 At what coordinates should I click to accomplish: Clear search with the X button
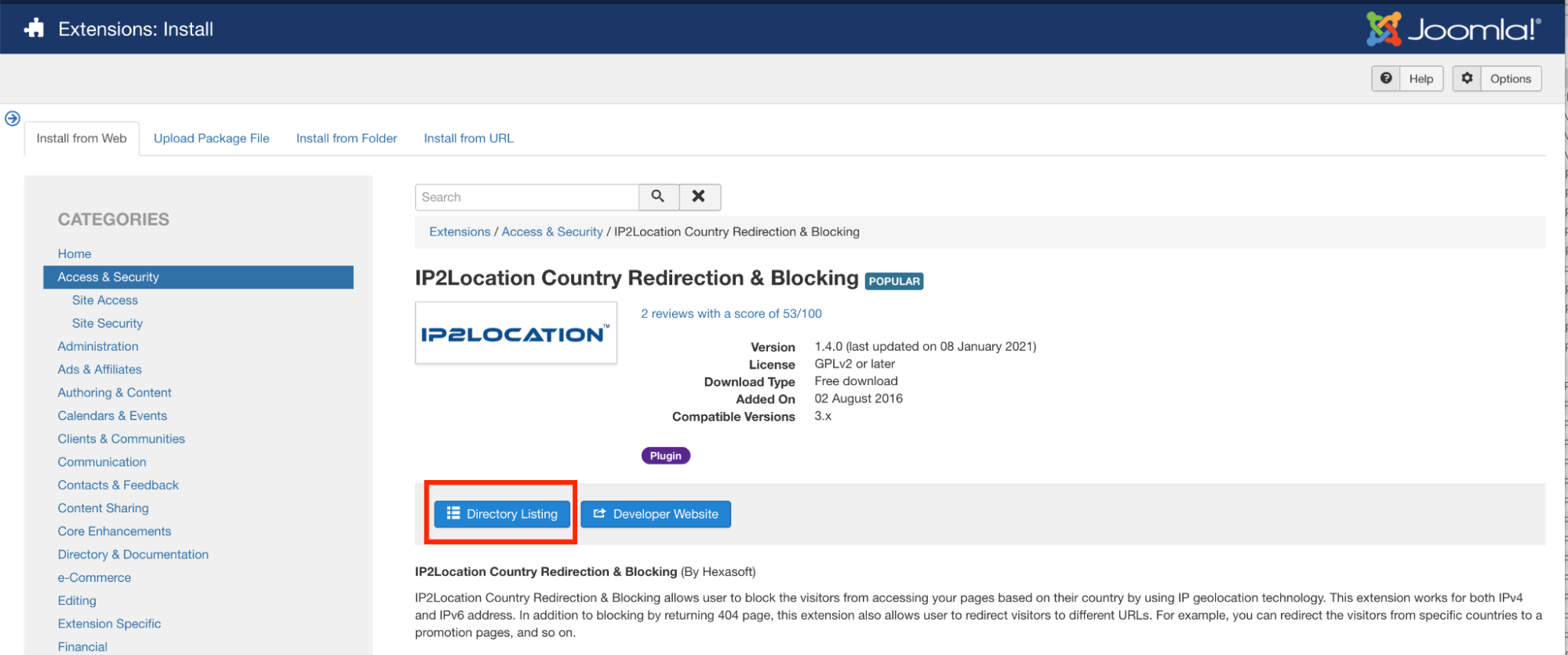tap(699, 197)
